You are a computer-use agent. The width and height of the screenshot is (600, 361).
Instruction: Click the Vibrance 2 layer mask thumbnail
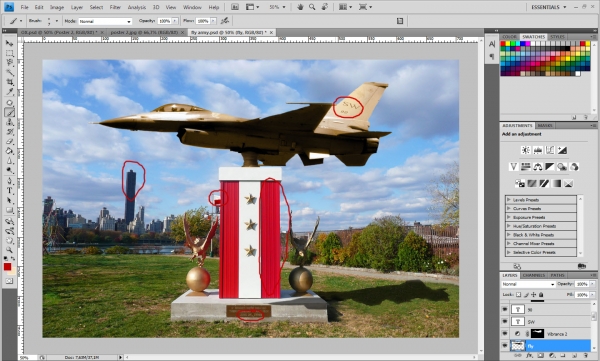(x=537, y=333)
